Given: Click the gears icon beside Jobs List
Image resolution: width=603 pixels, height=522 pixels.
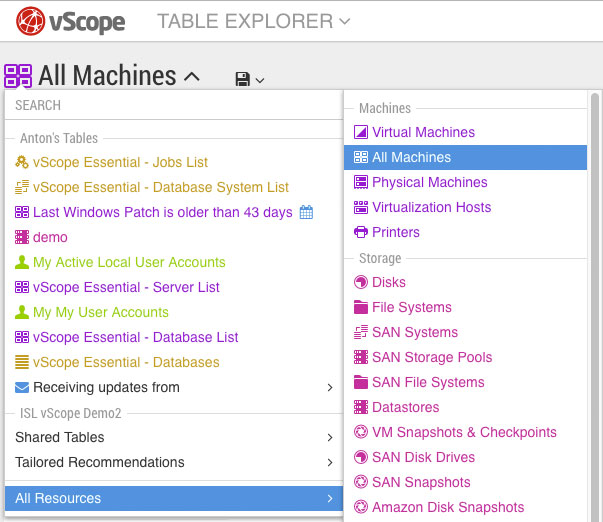Looking at the screenshot, I should click(x=22, y=162).
